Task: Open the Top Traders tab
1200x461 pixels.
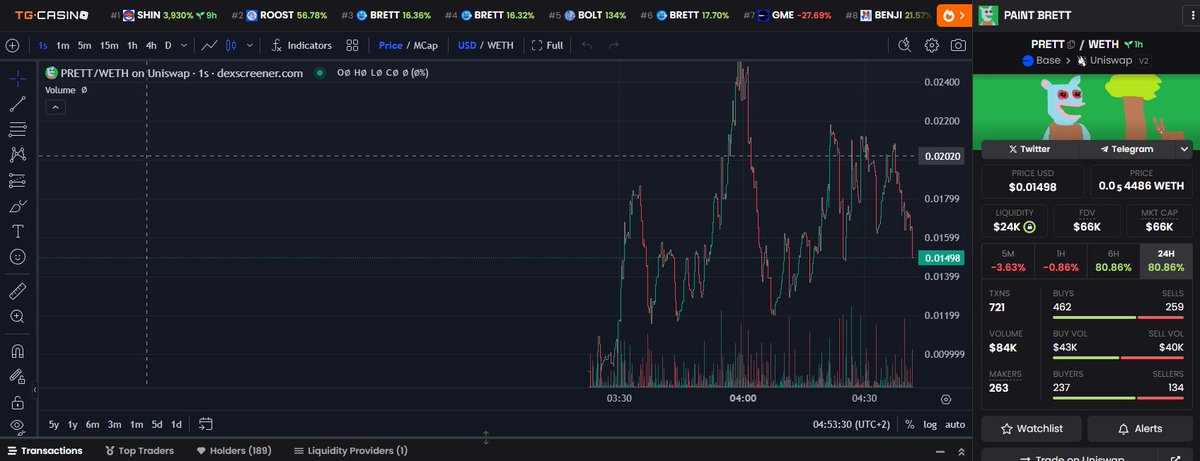Action: pyautogui.click(x=139, y=451)
